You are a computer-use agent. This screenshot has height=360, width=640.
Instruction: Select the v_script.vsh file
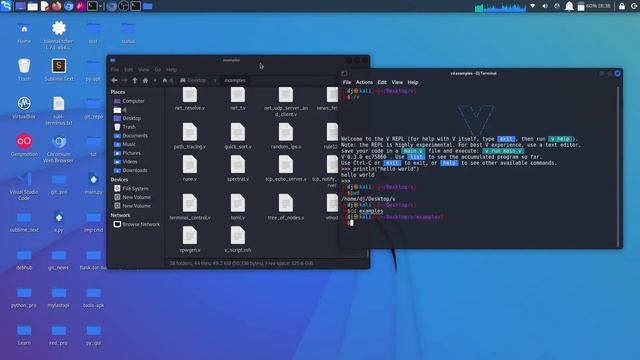pos(238,240)
